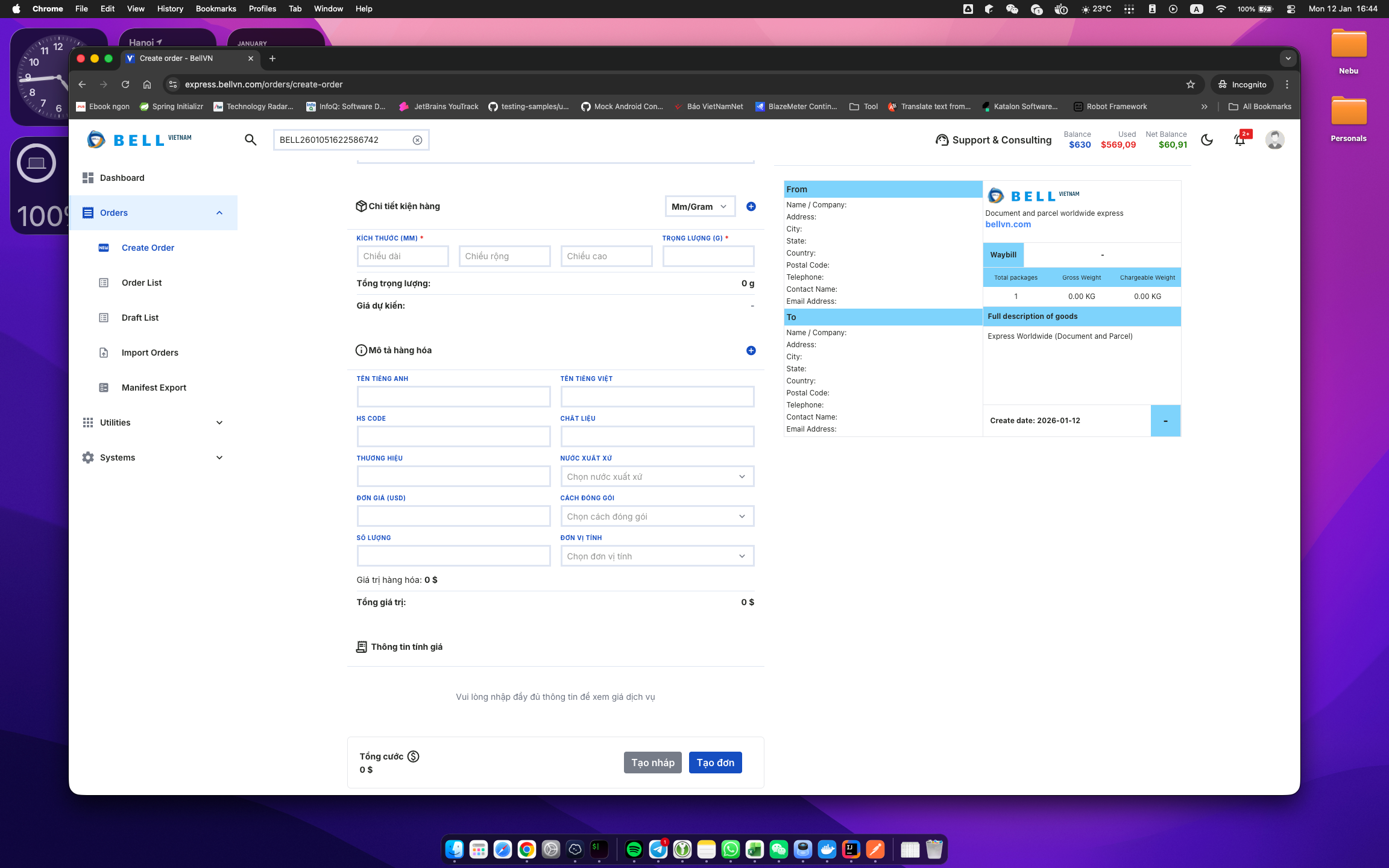Open the Chọn cách đóng gói dropdown
Viewport: 1389px width, 868px height.
click(x=657, y=517)
